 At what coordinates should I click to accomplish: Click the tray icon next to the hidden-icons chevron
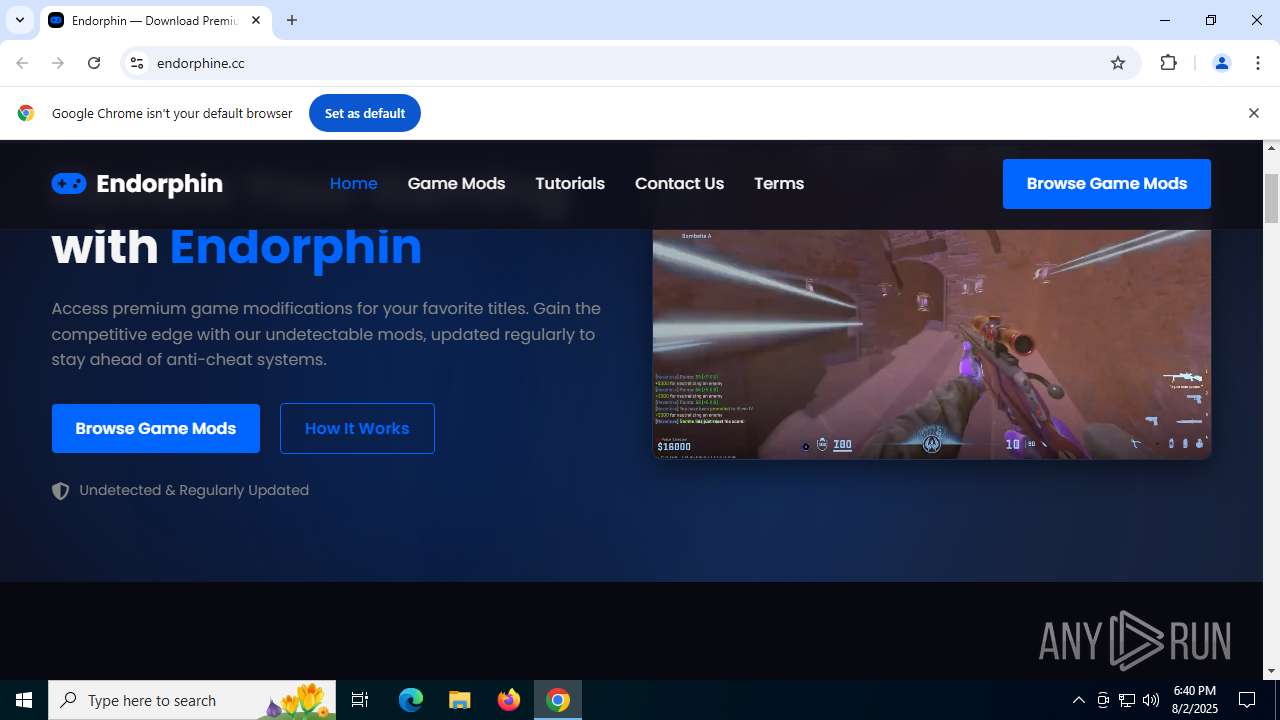1103,700
